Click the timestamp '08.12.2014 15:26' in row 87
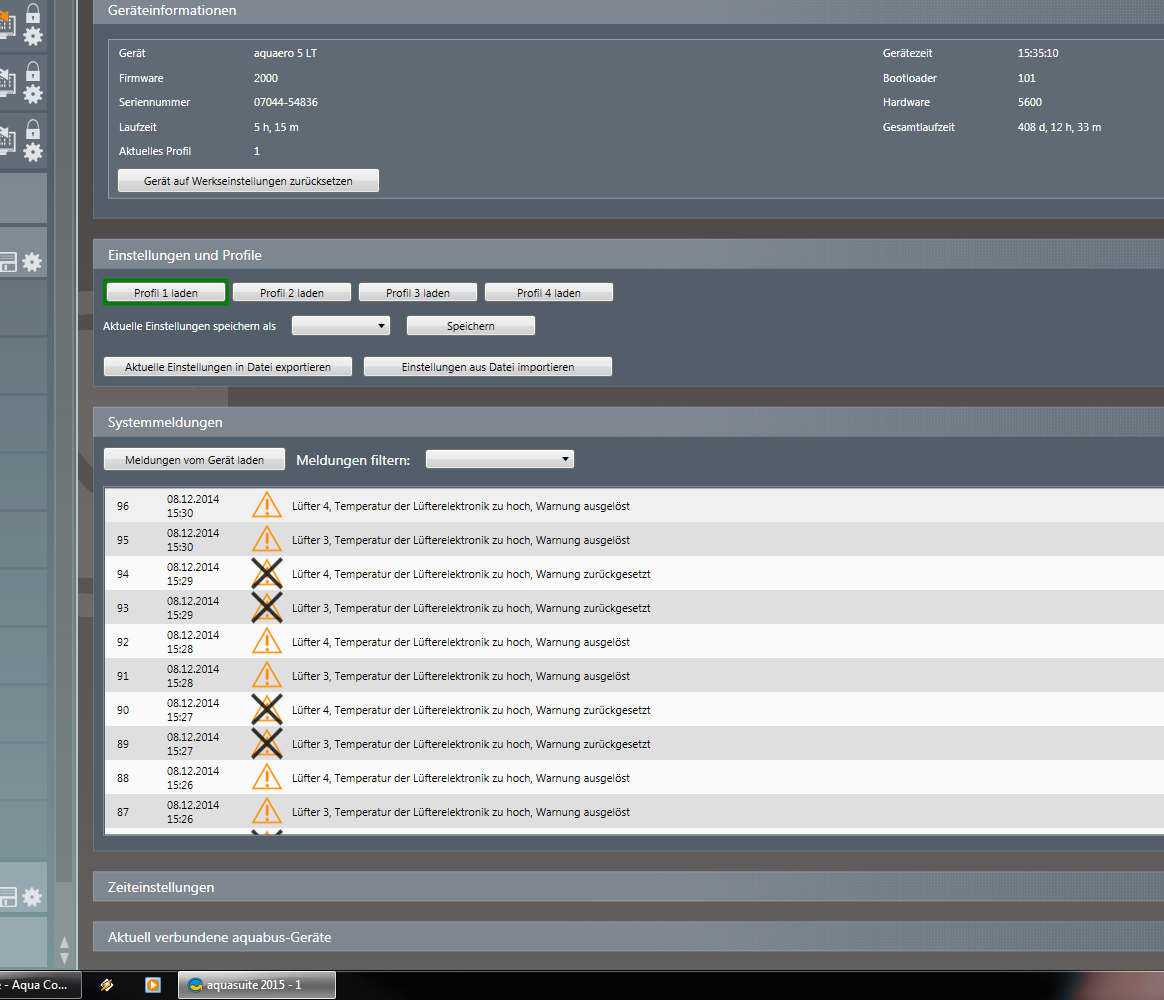1164x1000 pixels. (193, 812)
